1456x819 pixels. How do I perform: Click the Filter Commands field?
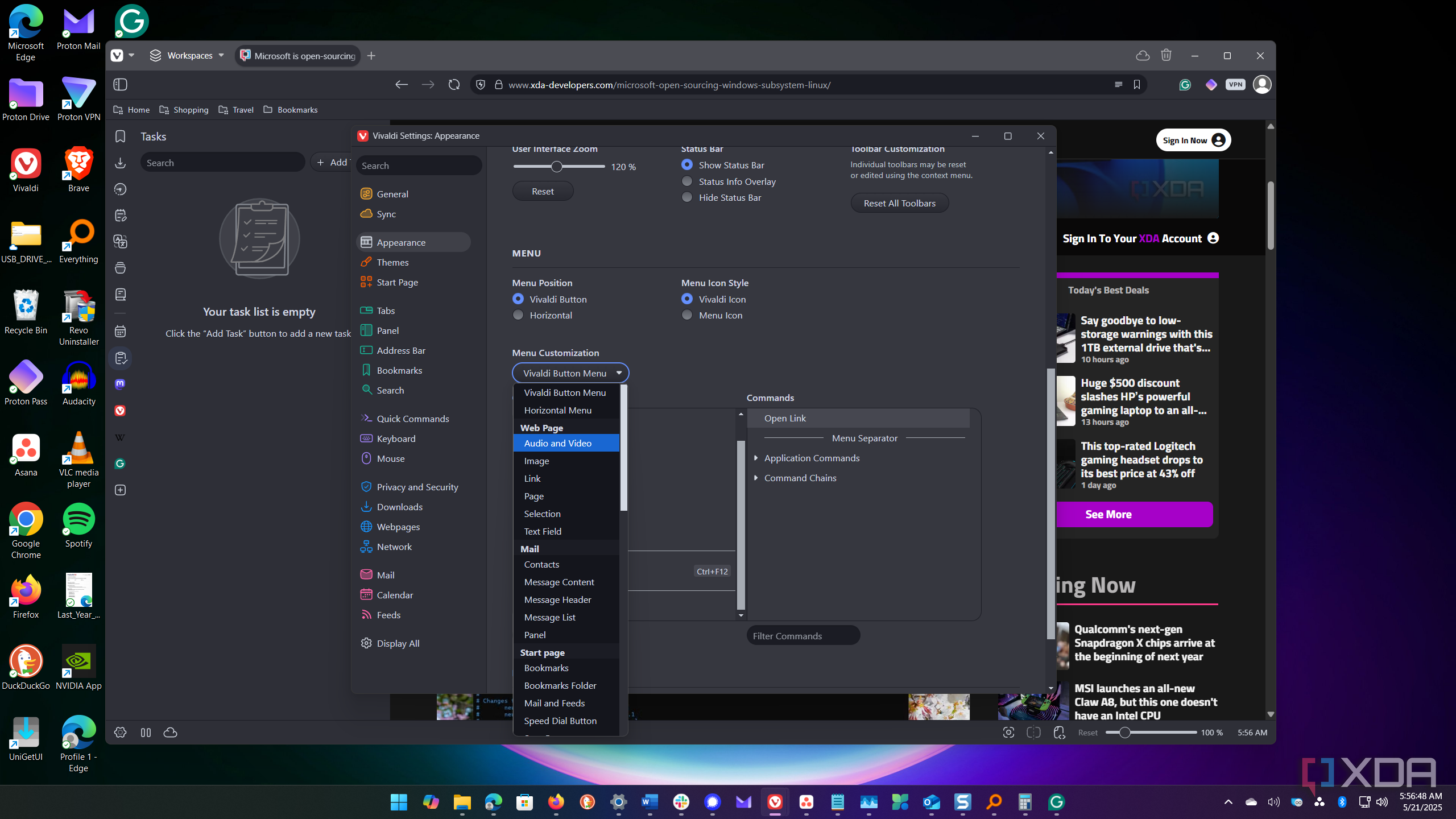tap(803, 636)
